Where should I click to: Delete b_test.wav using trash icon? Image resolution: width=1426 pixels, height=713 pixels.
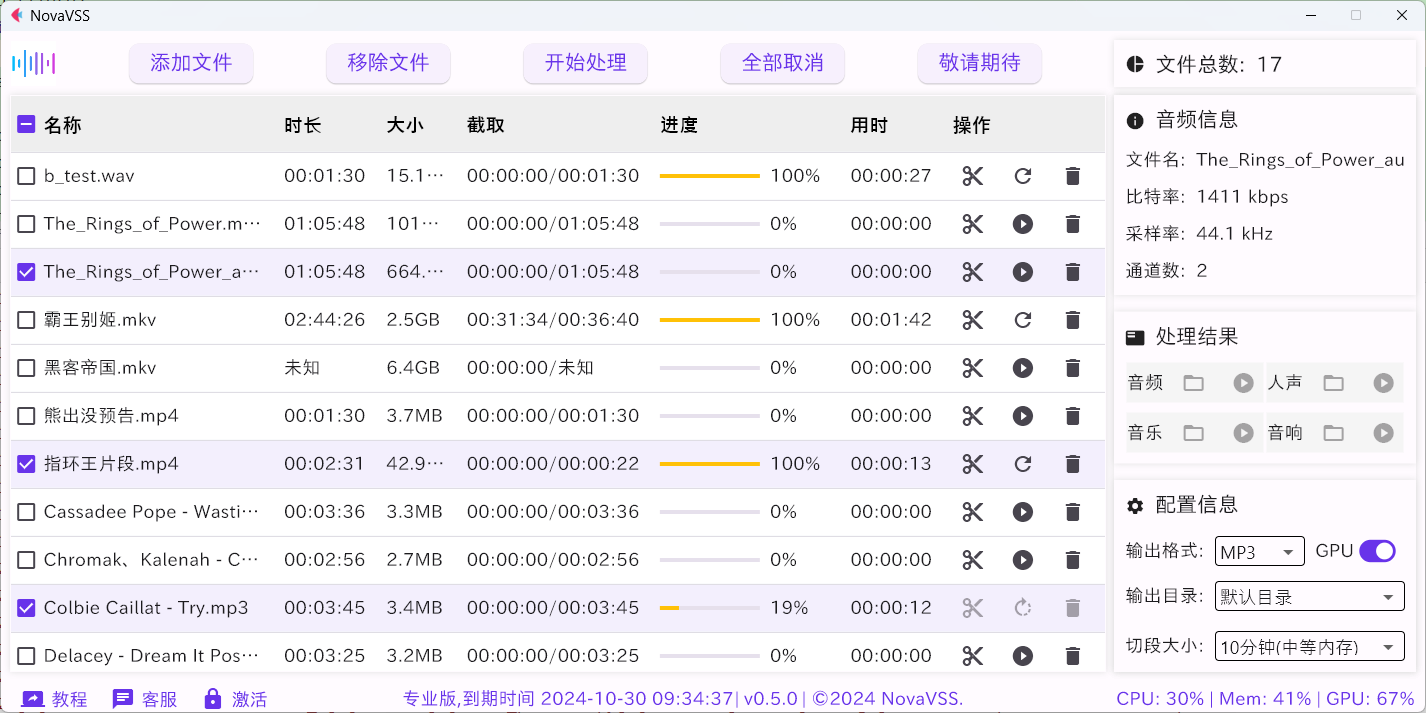1072,176
